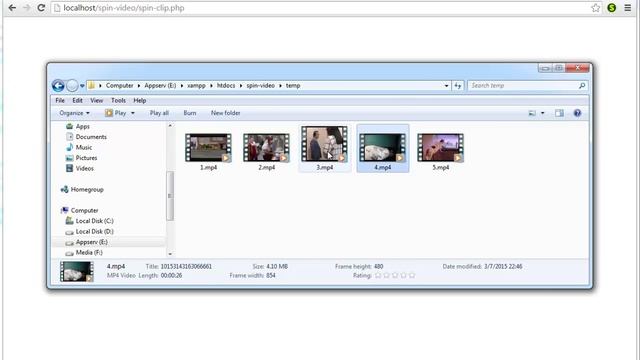640x360 pixels.
Task: Open Appserv (E:) drive in sidebar
Action: (x=87, y=242)
